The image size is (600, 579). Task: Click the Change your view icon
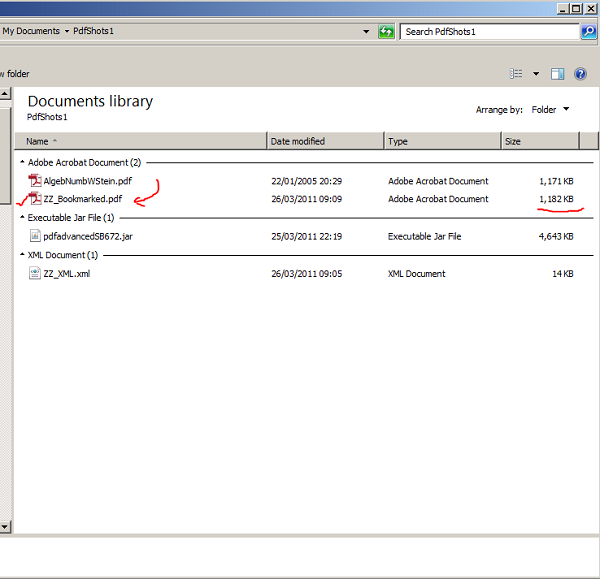(x=516, y=74)
